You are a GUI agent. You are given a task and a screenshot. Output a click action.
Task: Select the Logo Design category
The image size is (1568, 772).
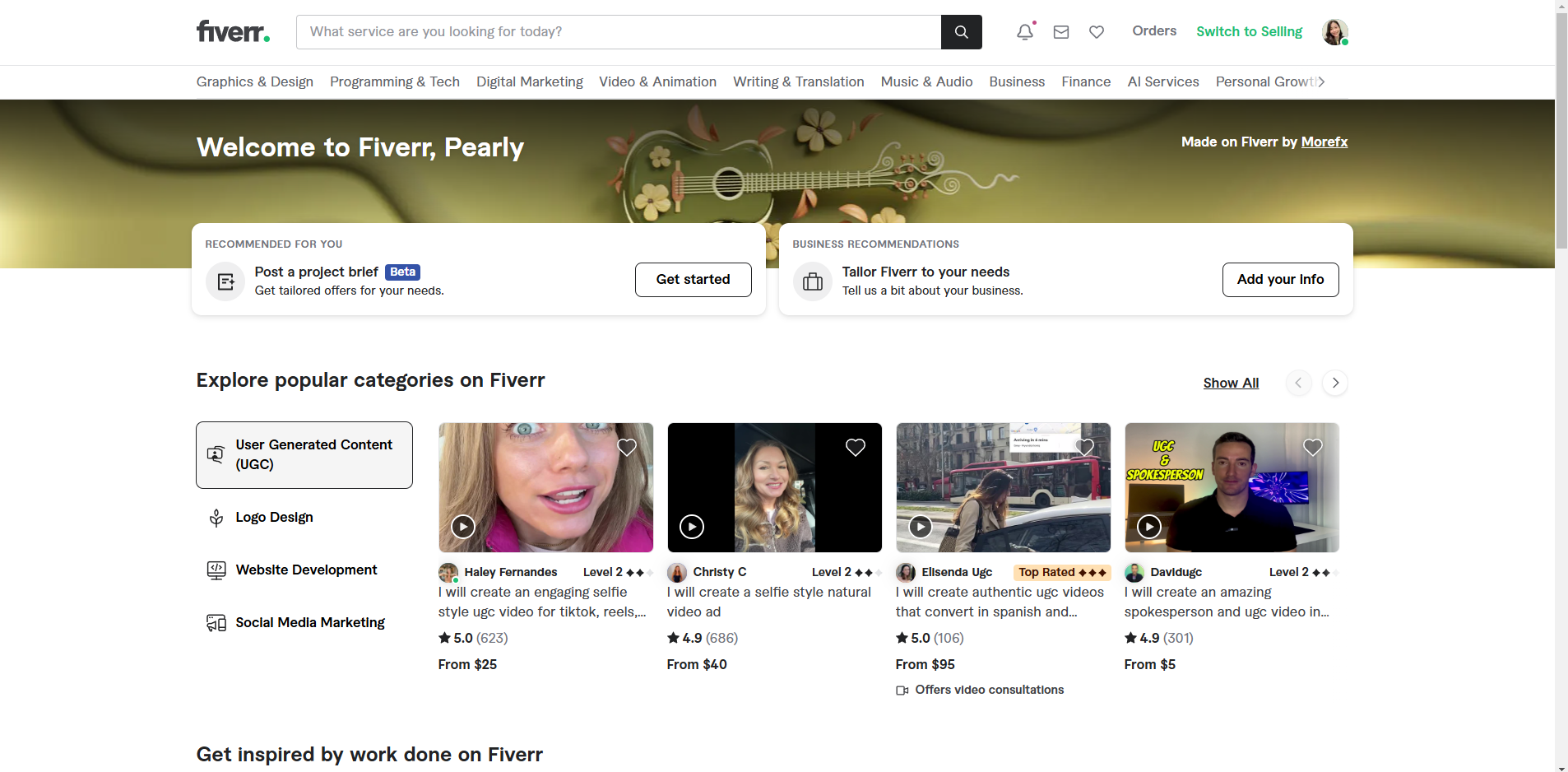tap(274, 517)
